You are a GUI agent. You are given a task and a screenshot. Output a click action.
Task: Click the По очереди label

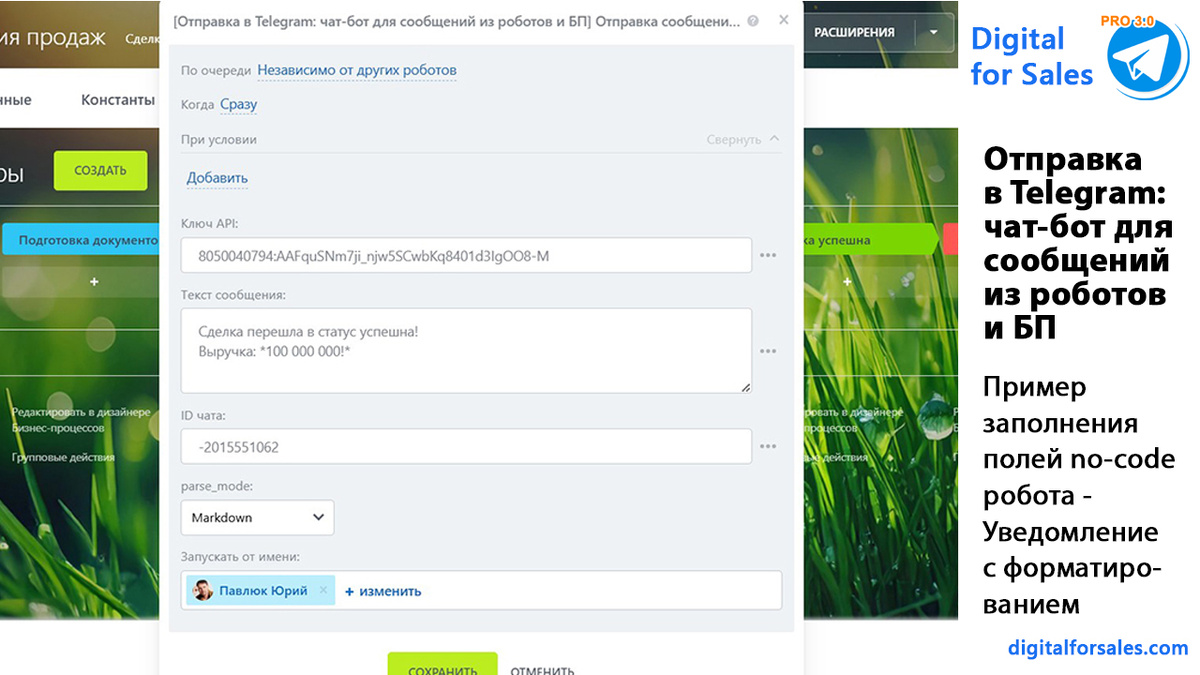[x=216, y=71]
